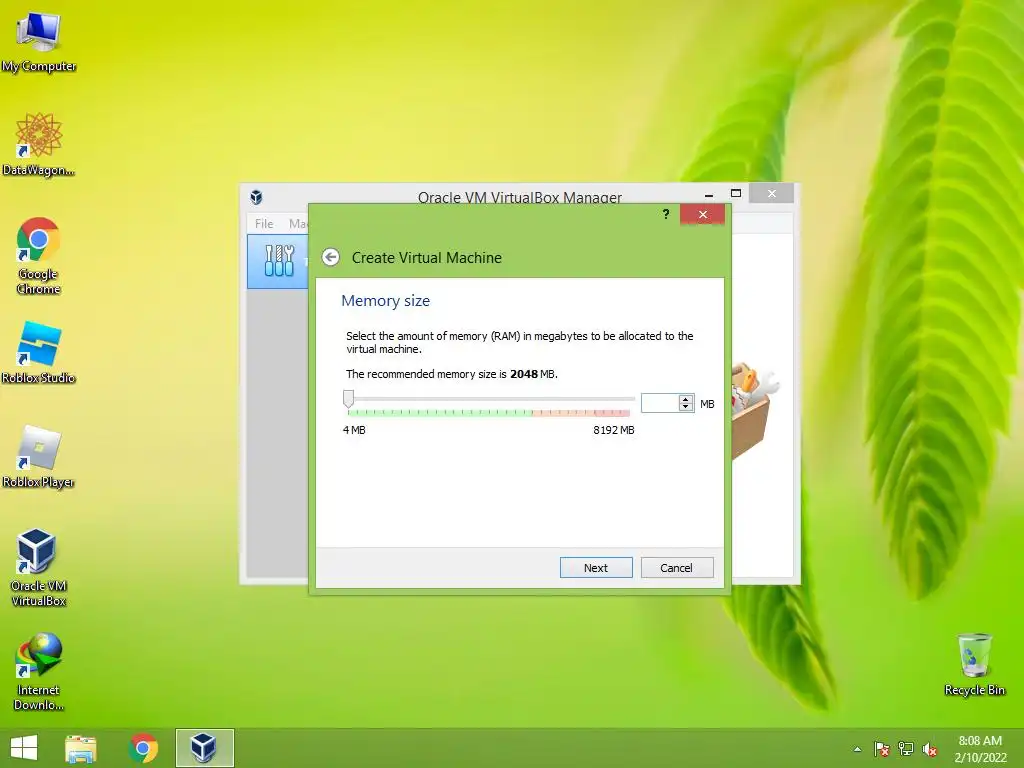Image resolution: width=1024 pixels, height=768 pixels.
Task: Select Tools icon in VirtualBox Manager
Action: 280,261
